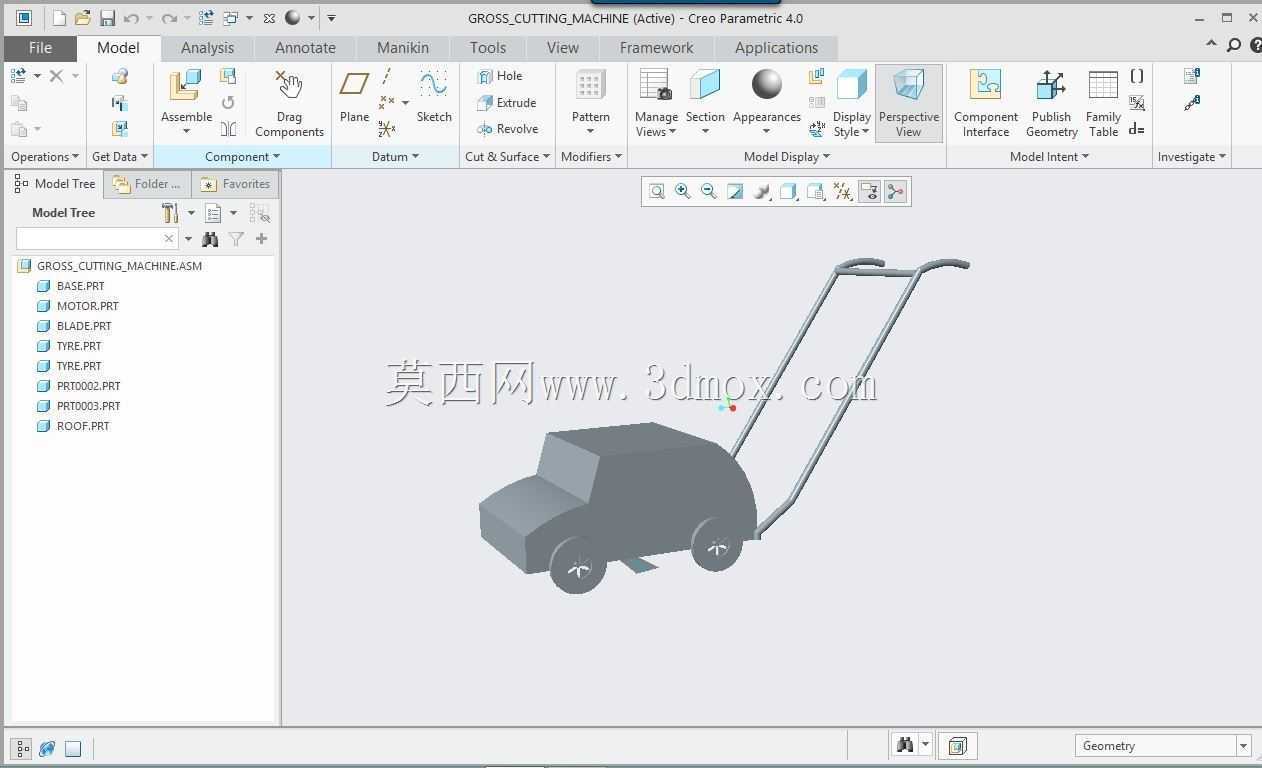The height and width of the screenshot is (768, 1262).
Task: Select BASE.PRT in model tree
Action: coord(80,286)
